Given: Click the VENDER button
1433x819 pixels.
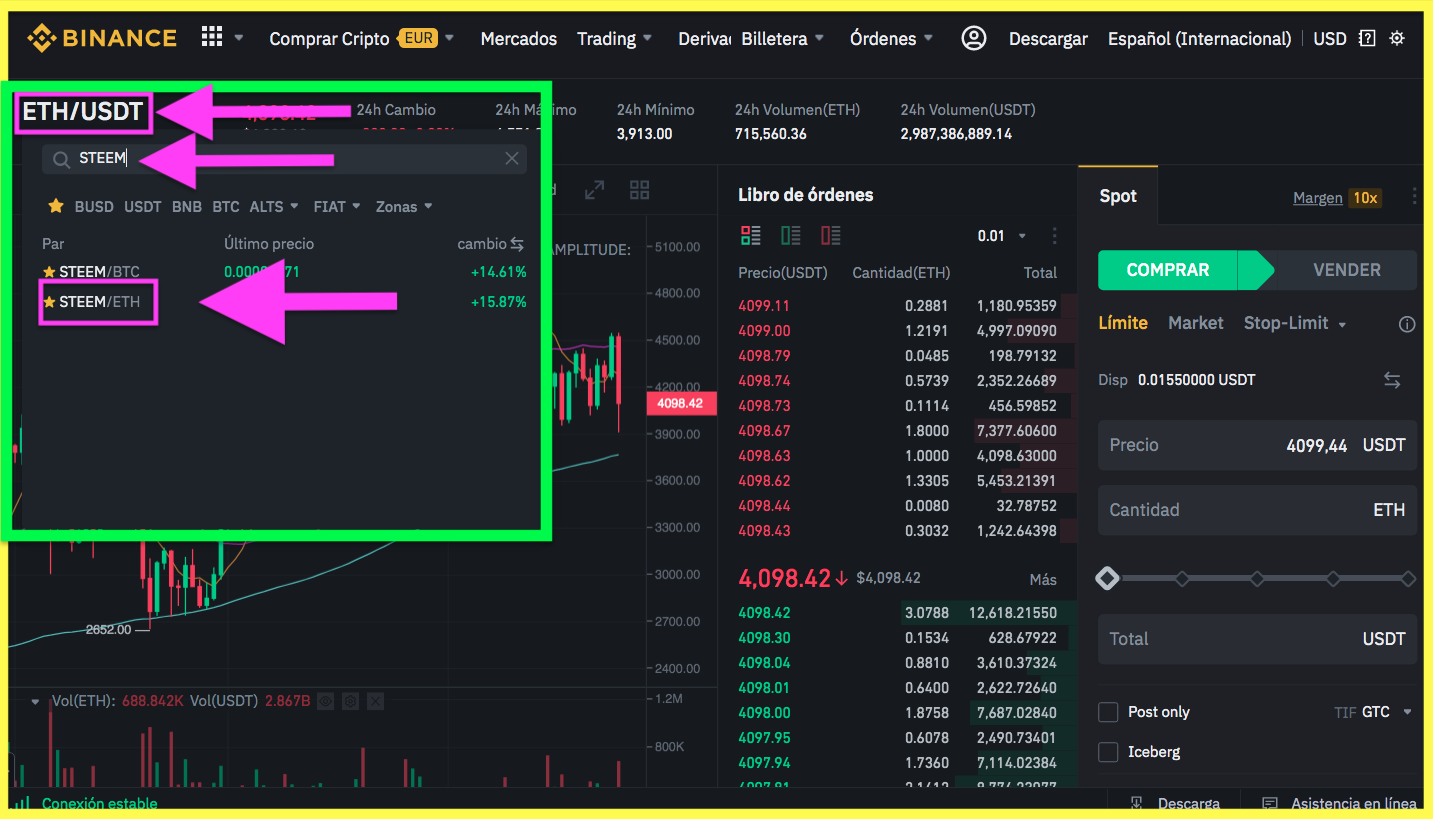Looking at the screenshot, I should [1346, 270].
